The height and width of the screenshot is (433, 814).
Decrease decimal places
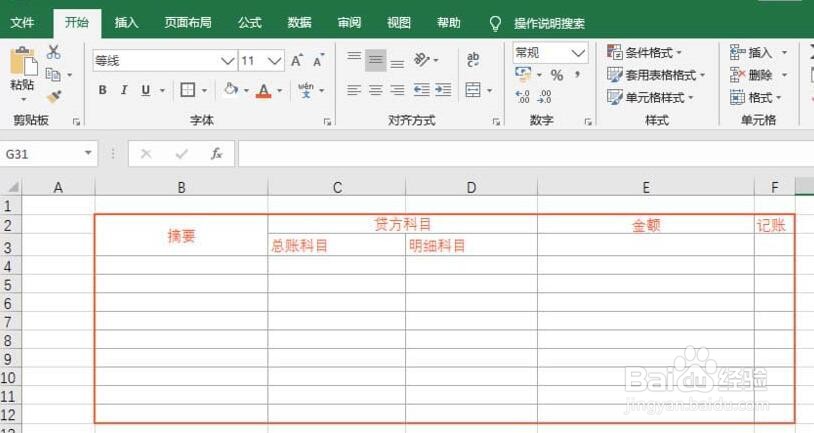point(545,97)
